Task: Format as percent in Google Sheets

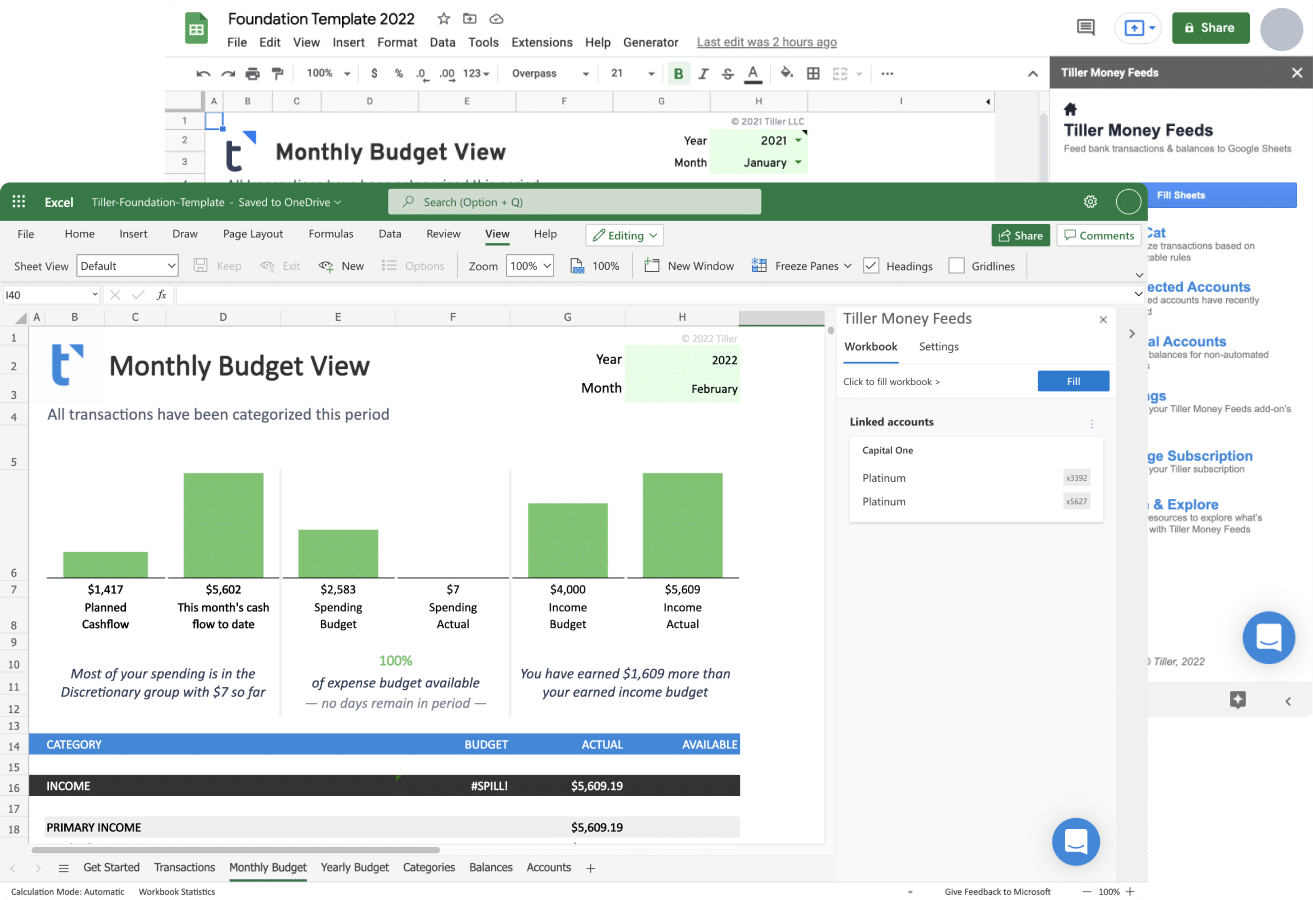Action: (x=398, y=73)
